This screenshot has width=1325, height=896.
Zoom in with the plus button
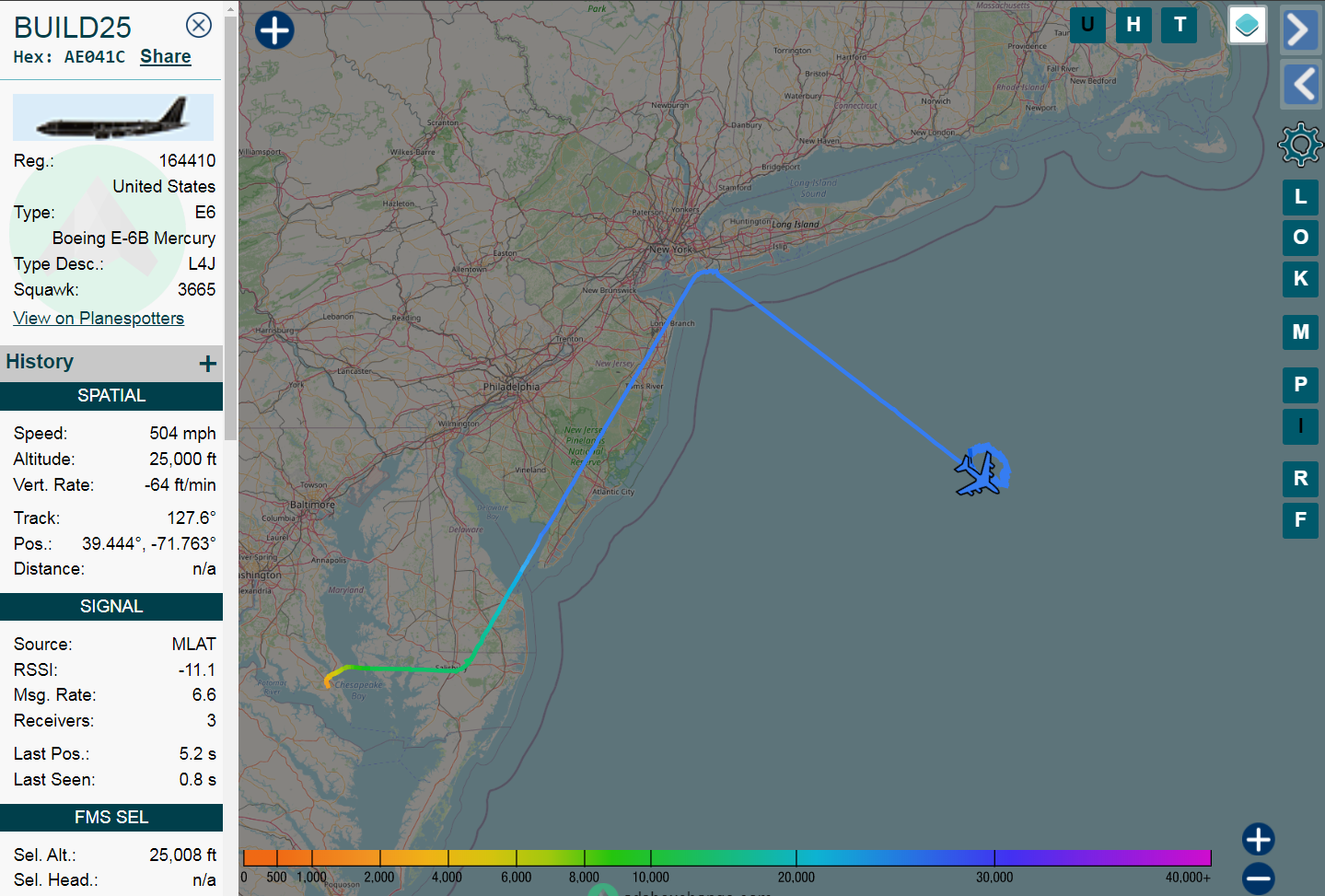click(x=1258, y=839)
